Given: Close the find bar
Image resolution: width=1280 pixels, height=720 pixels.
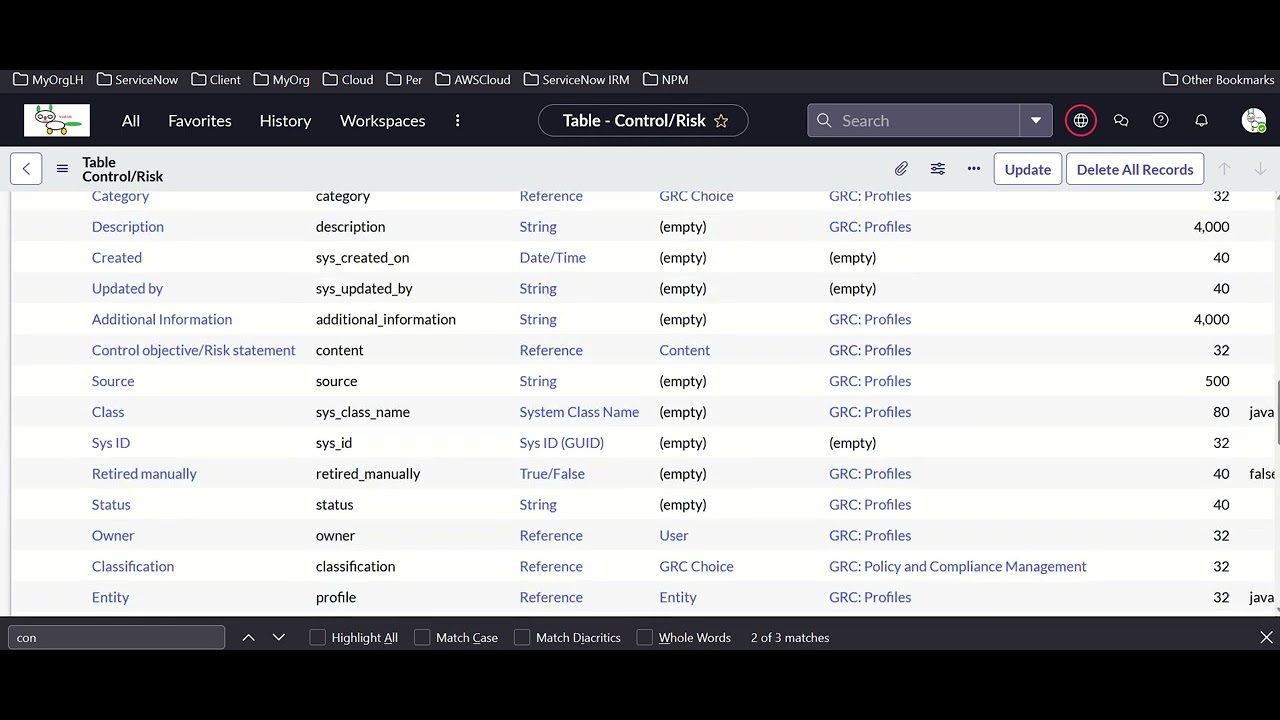Looking at the screenshot, I should point(1266,637).
